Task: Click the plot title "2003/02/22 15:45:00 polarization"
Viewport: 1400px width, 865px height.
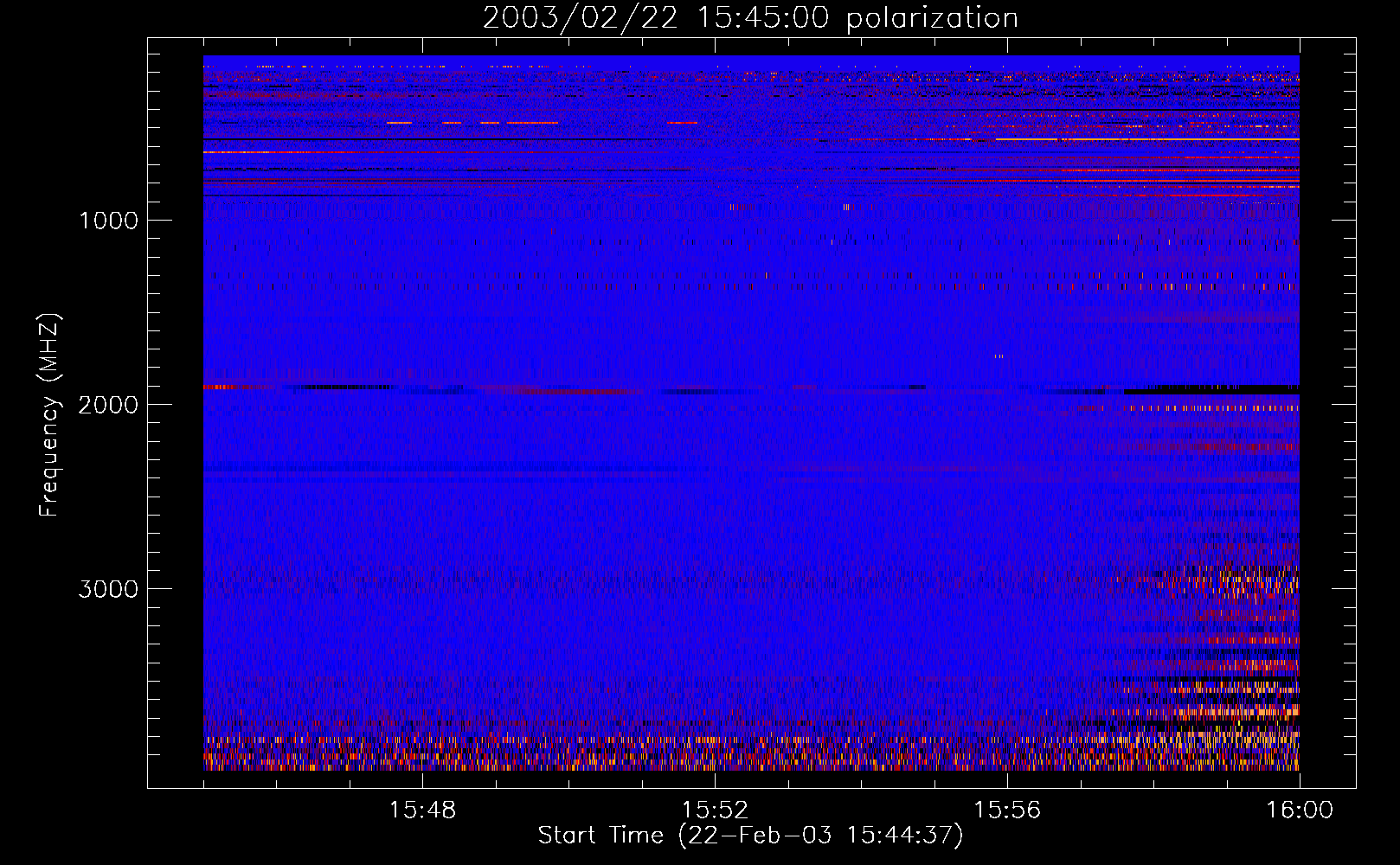Action: [x=750, y=18]
